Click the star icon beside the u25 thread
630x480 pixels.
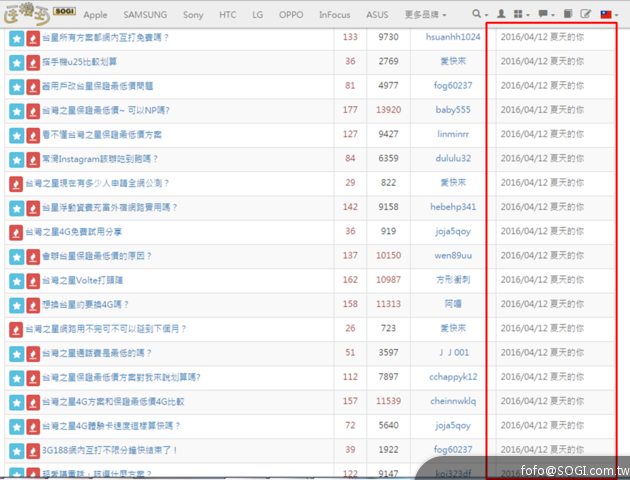[17, 62]
